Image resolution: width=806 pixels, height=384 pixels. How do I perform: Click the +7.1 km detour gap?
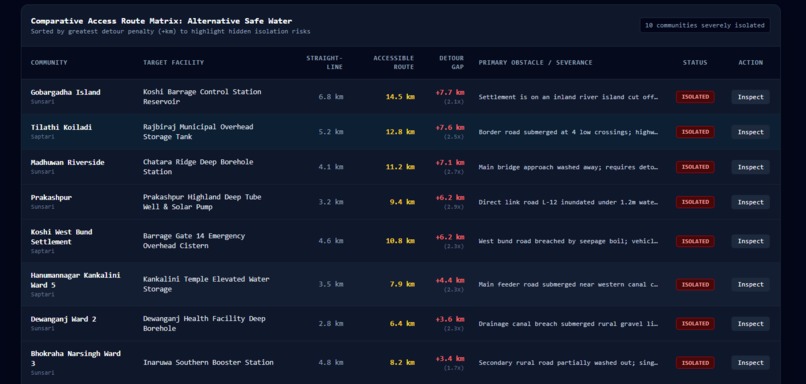click(450, 162)
